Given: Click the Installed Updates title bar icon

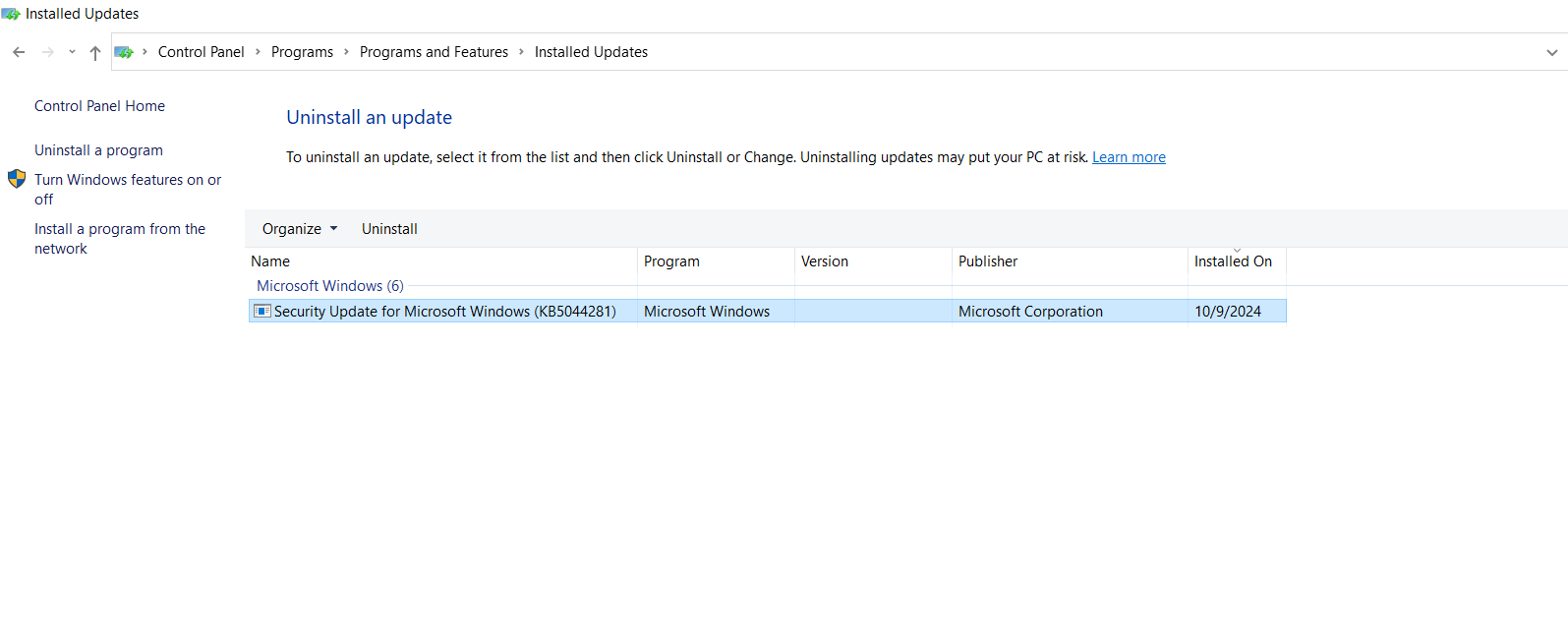Looking at the screenshot, I should coord(11,14).
